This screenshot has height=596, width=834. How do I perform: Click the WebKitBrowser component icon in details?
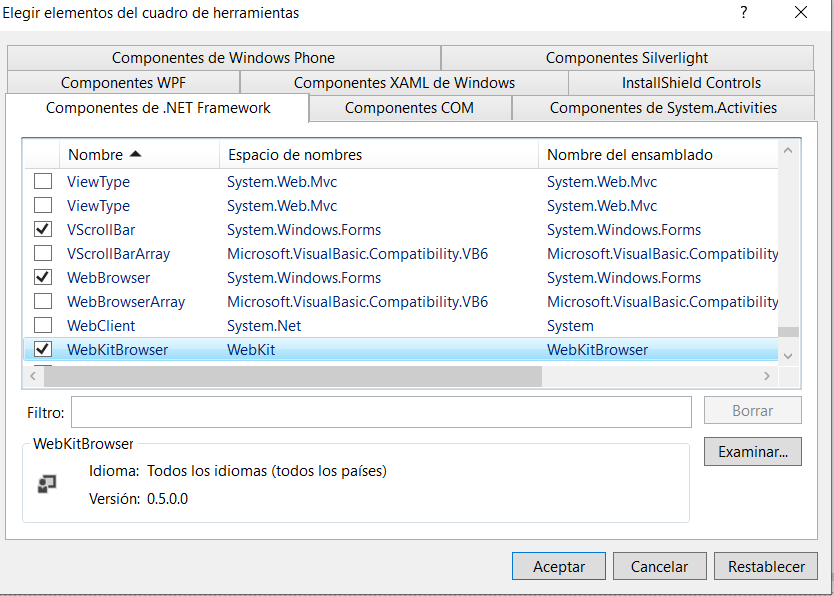pyautogui.click(x=47, y=484)
